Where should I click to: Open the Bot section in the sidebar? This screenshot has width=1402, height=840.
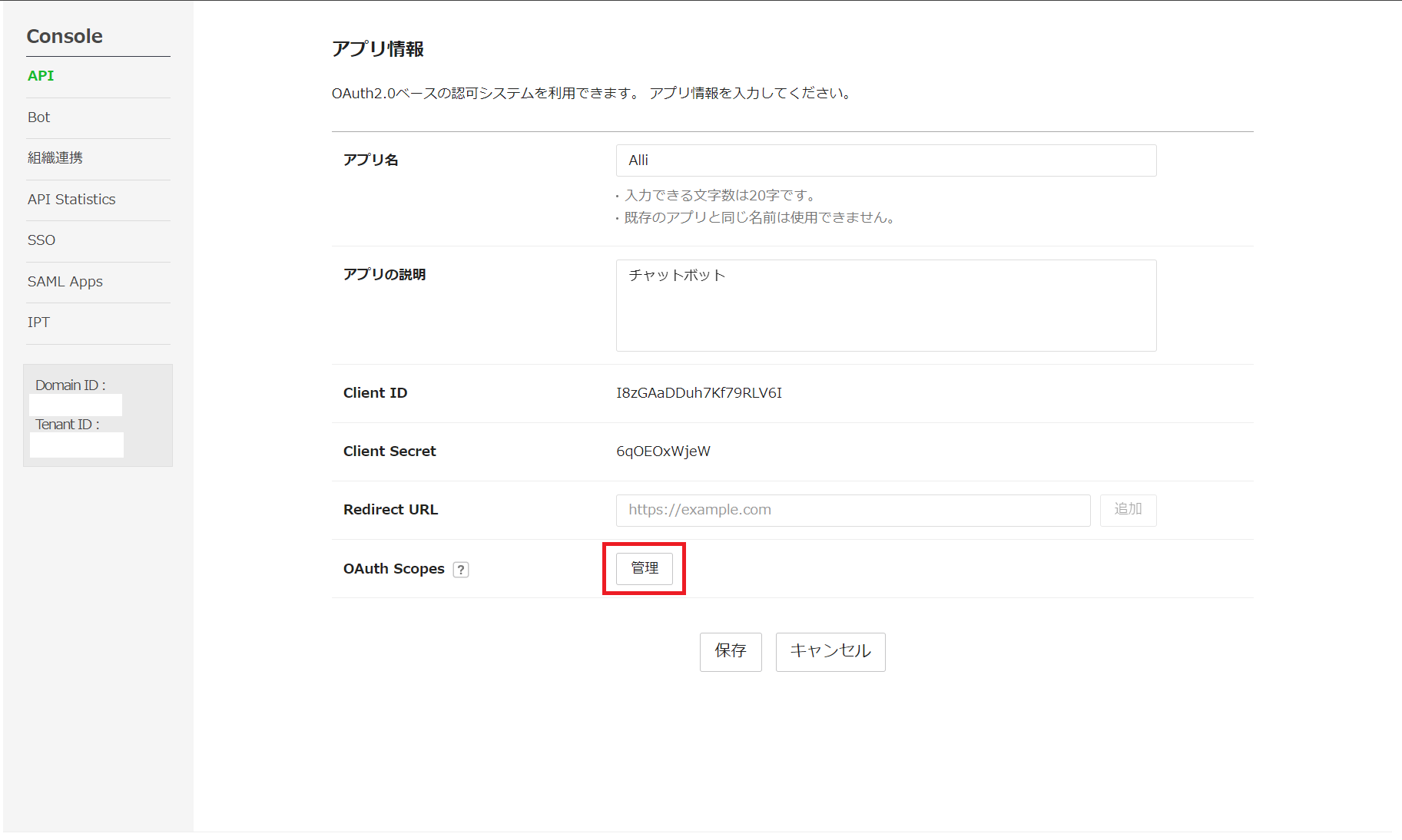pyautogui.click(x=38, y=117)
